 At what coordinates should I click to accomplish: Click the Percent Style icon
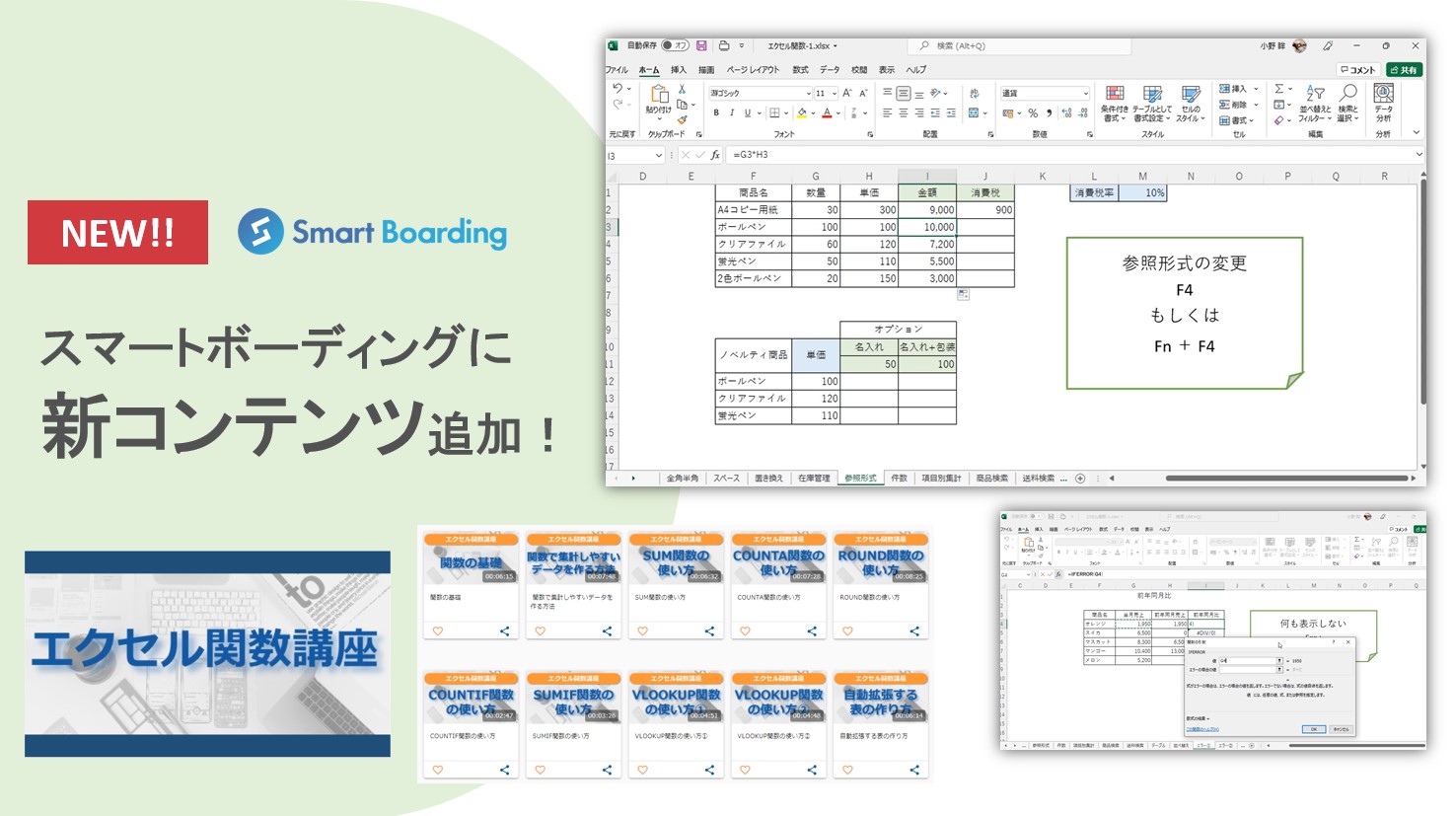tap(1033, 113)
